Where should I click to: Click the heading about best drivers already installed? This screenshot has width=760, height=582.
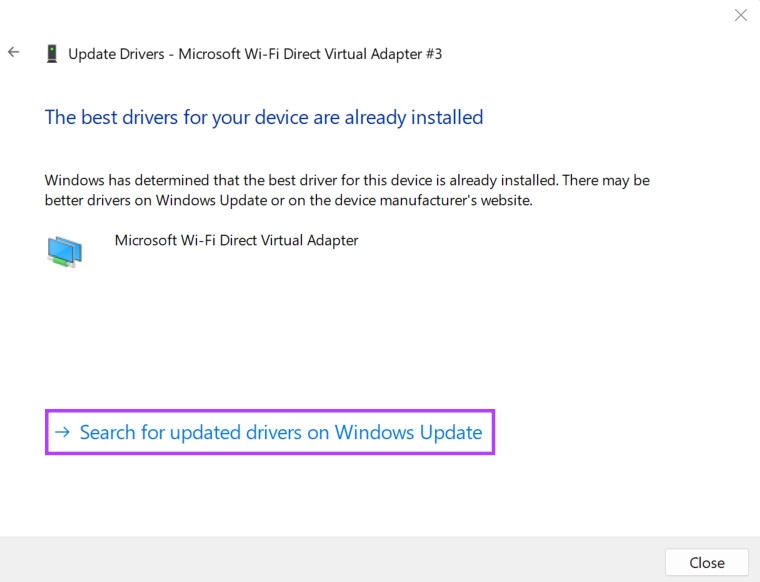pos(264,117)
